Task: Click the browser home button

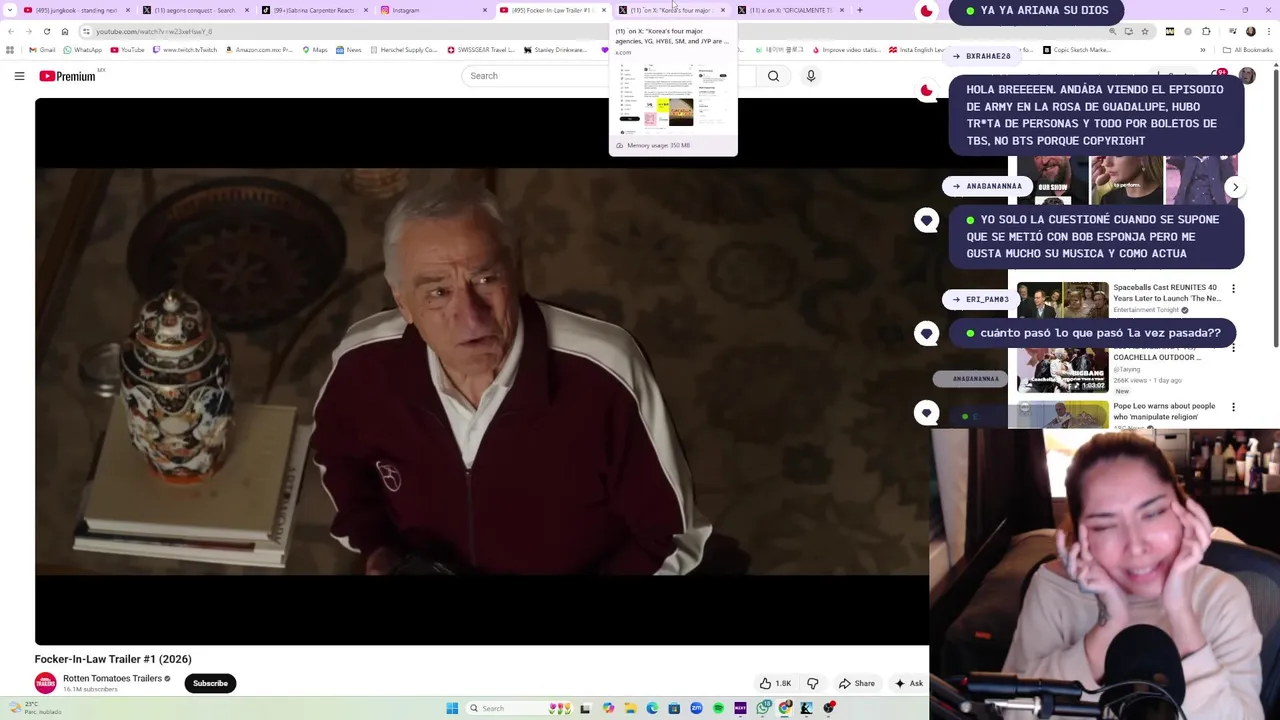Action: (65, 31)
